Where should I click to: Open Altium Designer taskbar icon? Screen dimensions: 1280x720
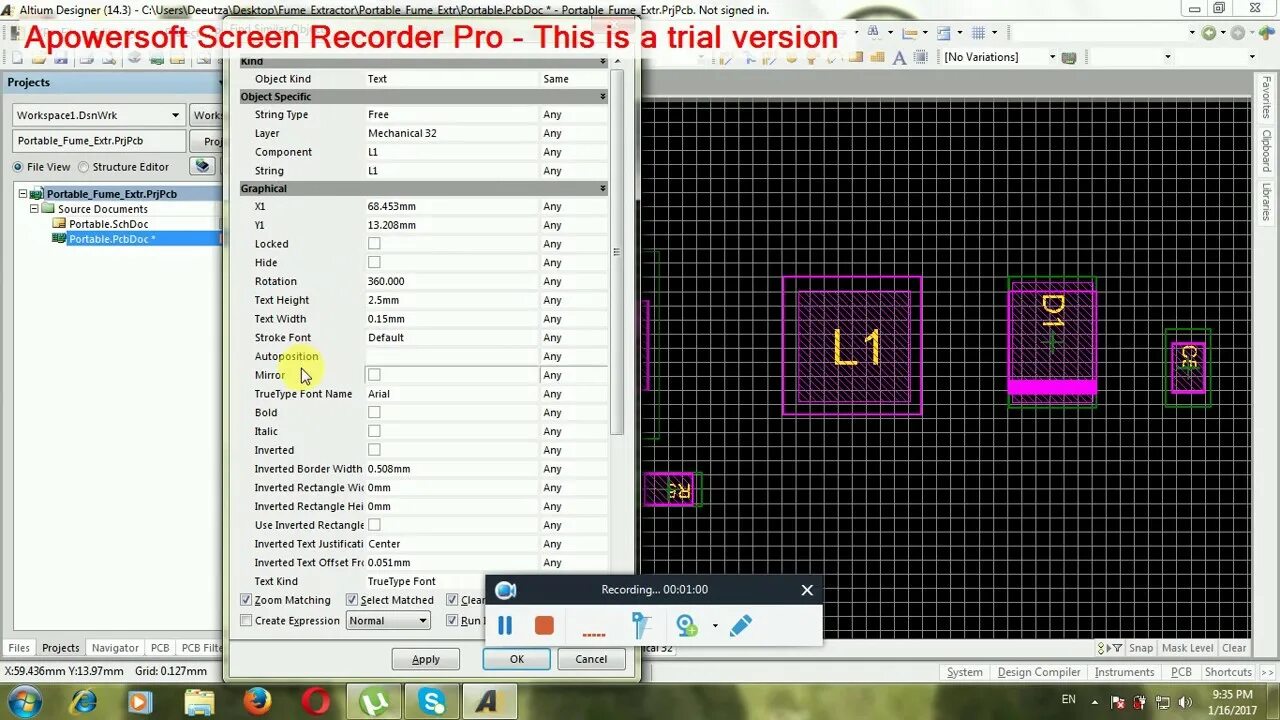(488, 701)
